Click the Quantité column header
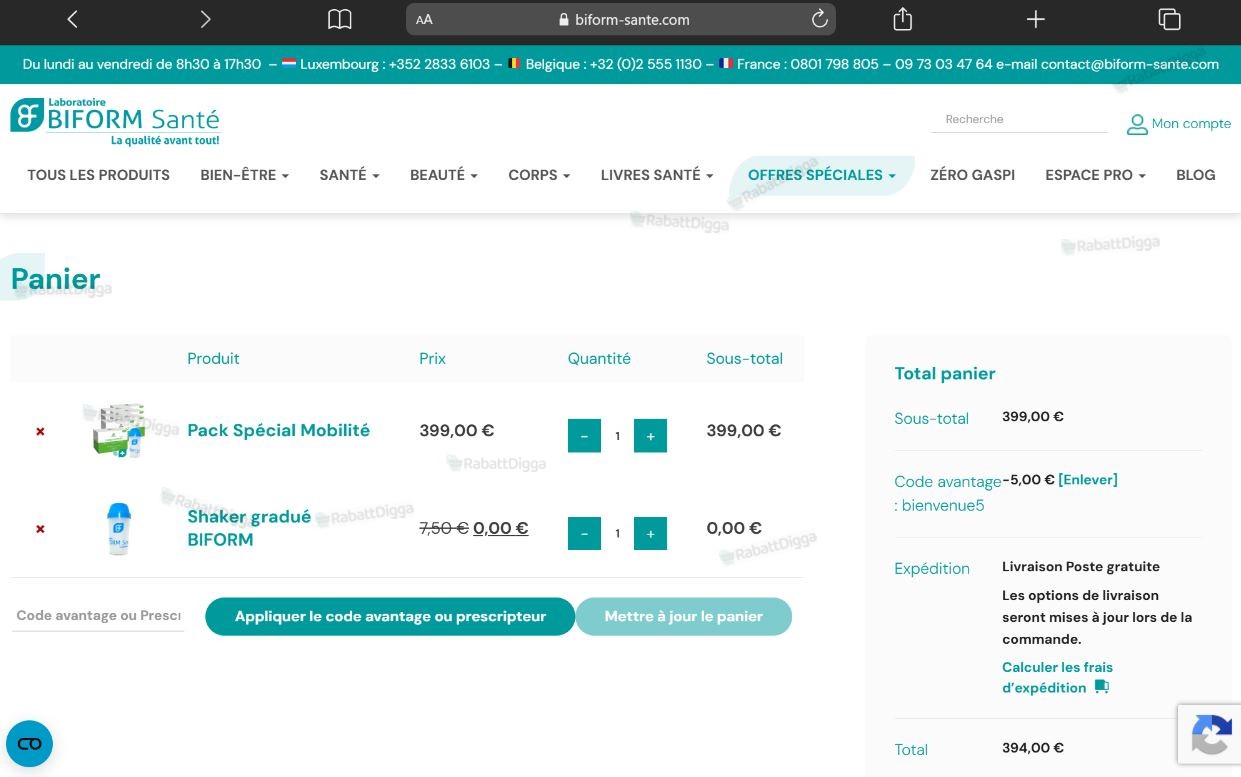This screenshot has height=777, width=1241. tap(599, 359)
